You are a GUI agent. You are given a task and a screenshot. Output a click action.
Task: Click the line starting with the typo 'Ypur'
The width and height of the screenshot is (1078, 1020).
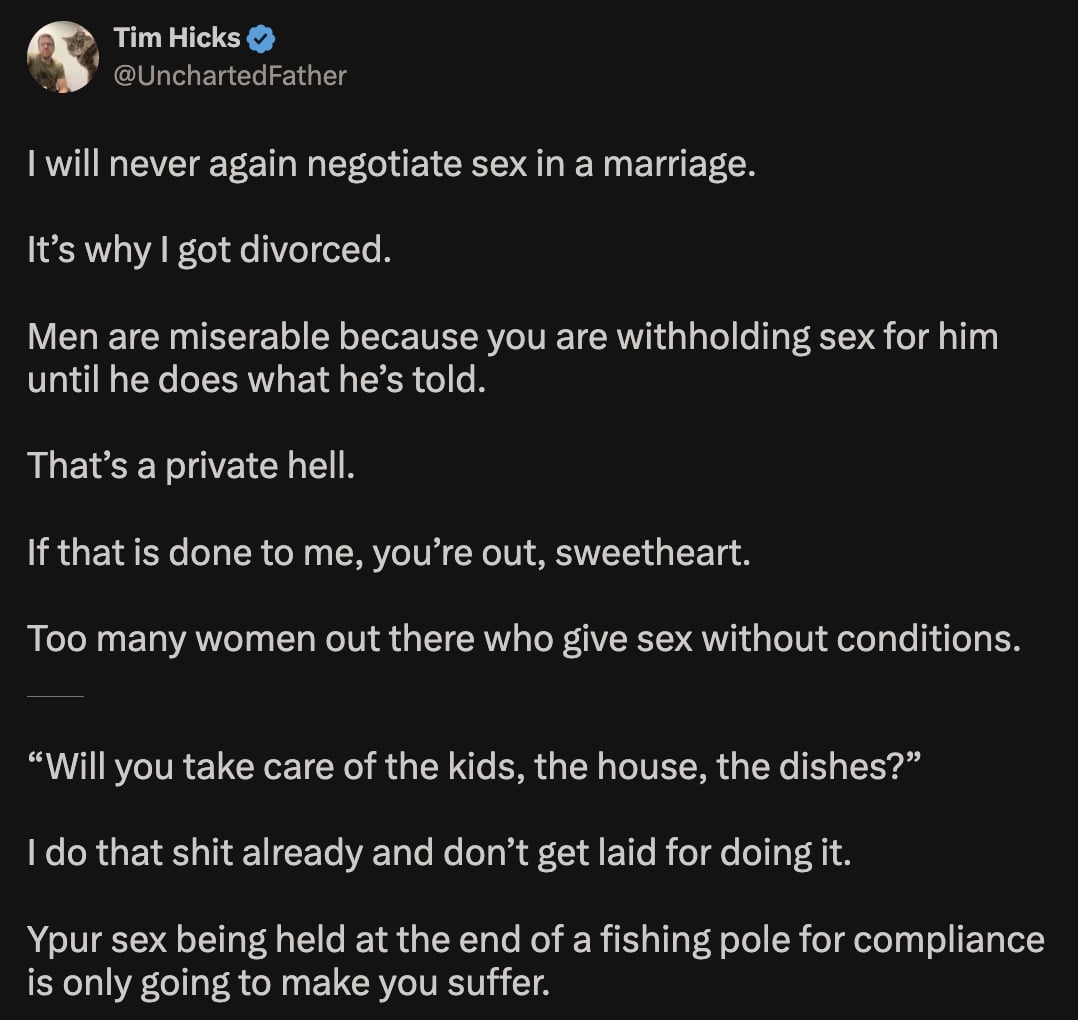[x=535, y=940]
